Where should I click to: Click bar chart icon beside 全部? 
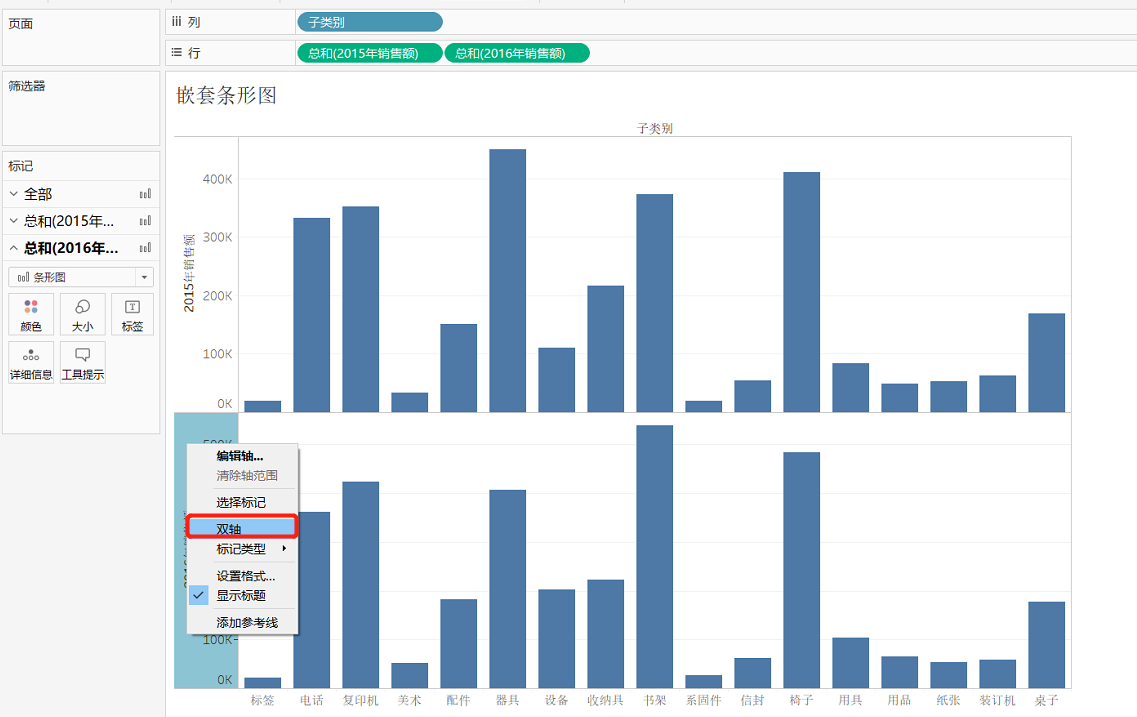click(145, 194)
